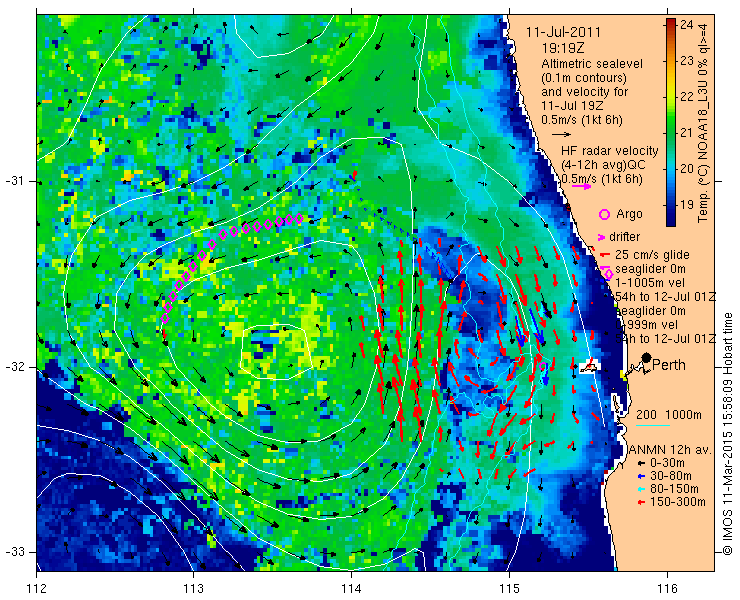Click the magenta drifter arrowhead legend symbol
This screenshot has height=600, width=740.
(x=601, y=237)
